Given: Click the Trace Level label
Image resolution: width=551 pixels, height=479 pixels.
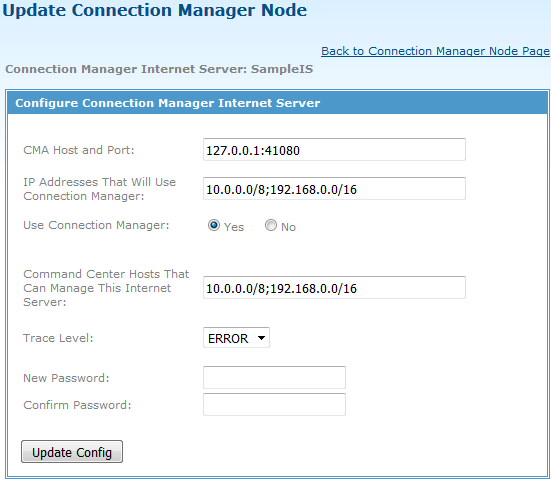Looking at the screenshot, I should click(x=58, y=338).
